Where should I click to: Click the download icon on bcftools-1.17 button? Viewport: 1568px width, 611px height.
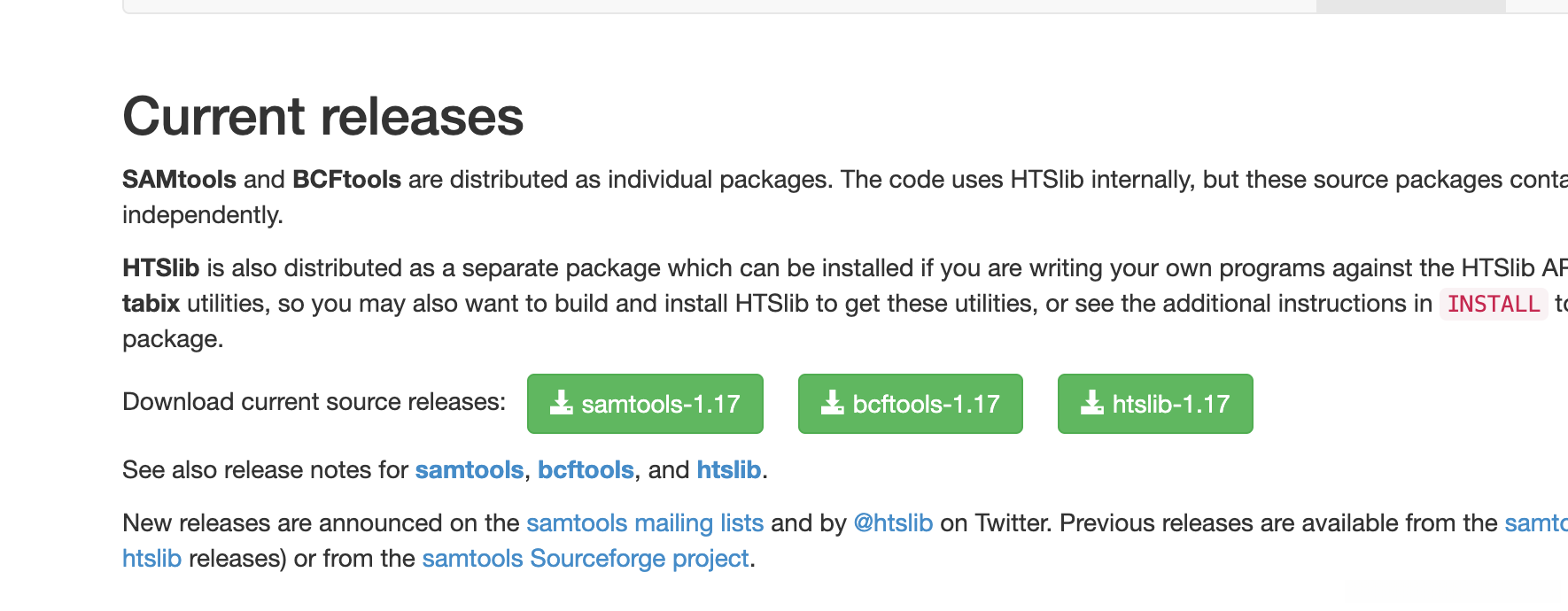833,403
